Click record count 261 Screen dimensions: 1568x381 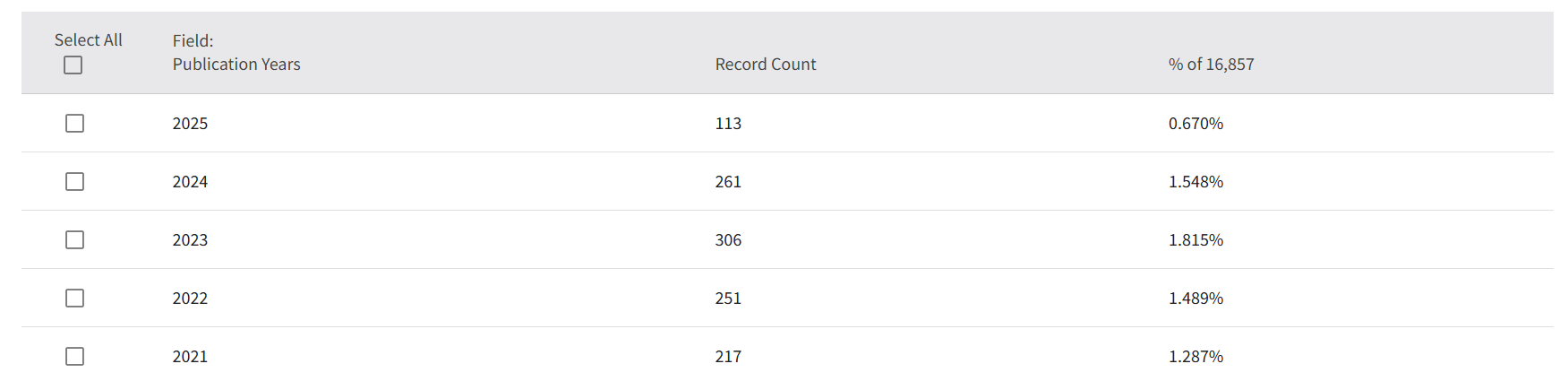point(728,182)
